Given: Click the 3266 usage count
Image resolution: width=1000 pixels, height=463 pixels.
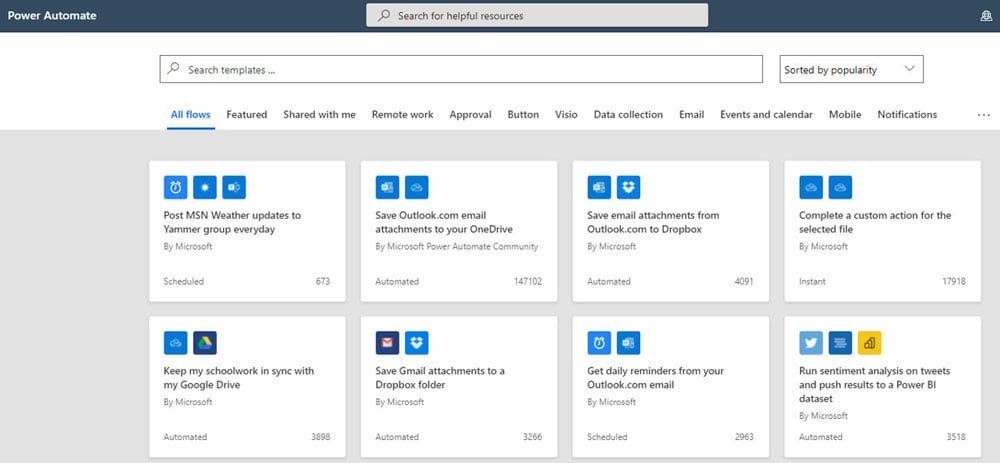Looking at the screenshot, I should point(532,437).
